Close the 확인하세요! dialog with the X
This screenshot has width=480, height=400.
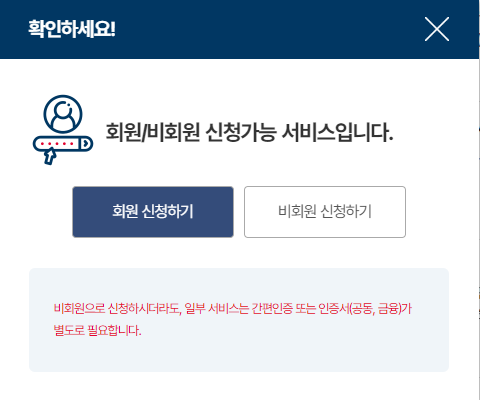pyautogui.click(x=437, y=29)
